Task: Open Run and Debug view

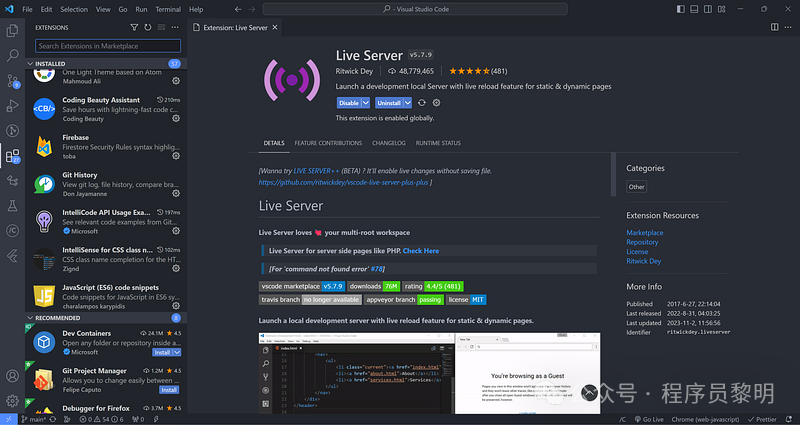Action: 12,106
